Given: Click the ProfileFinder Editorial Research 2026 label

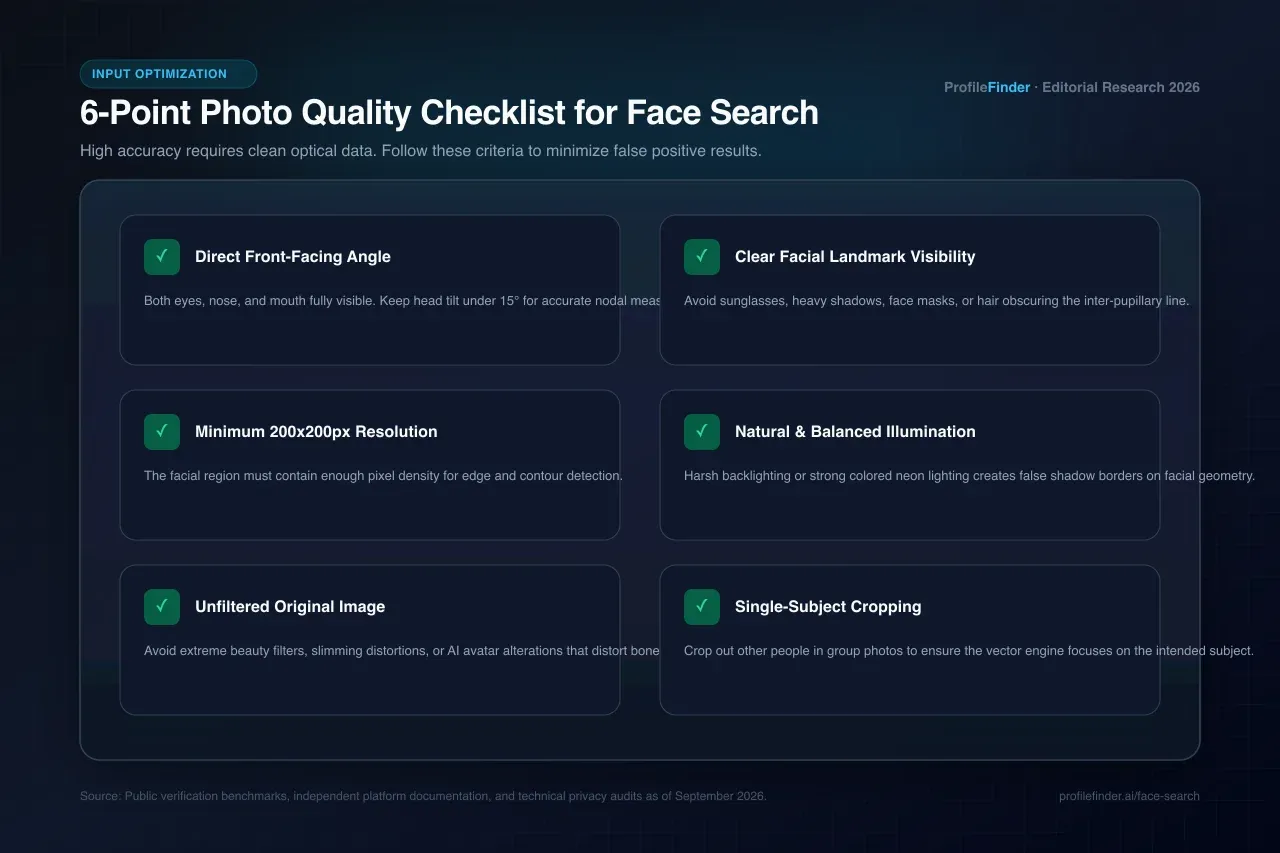Looking at the screenshot, I should [x=1072, y=87].
